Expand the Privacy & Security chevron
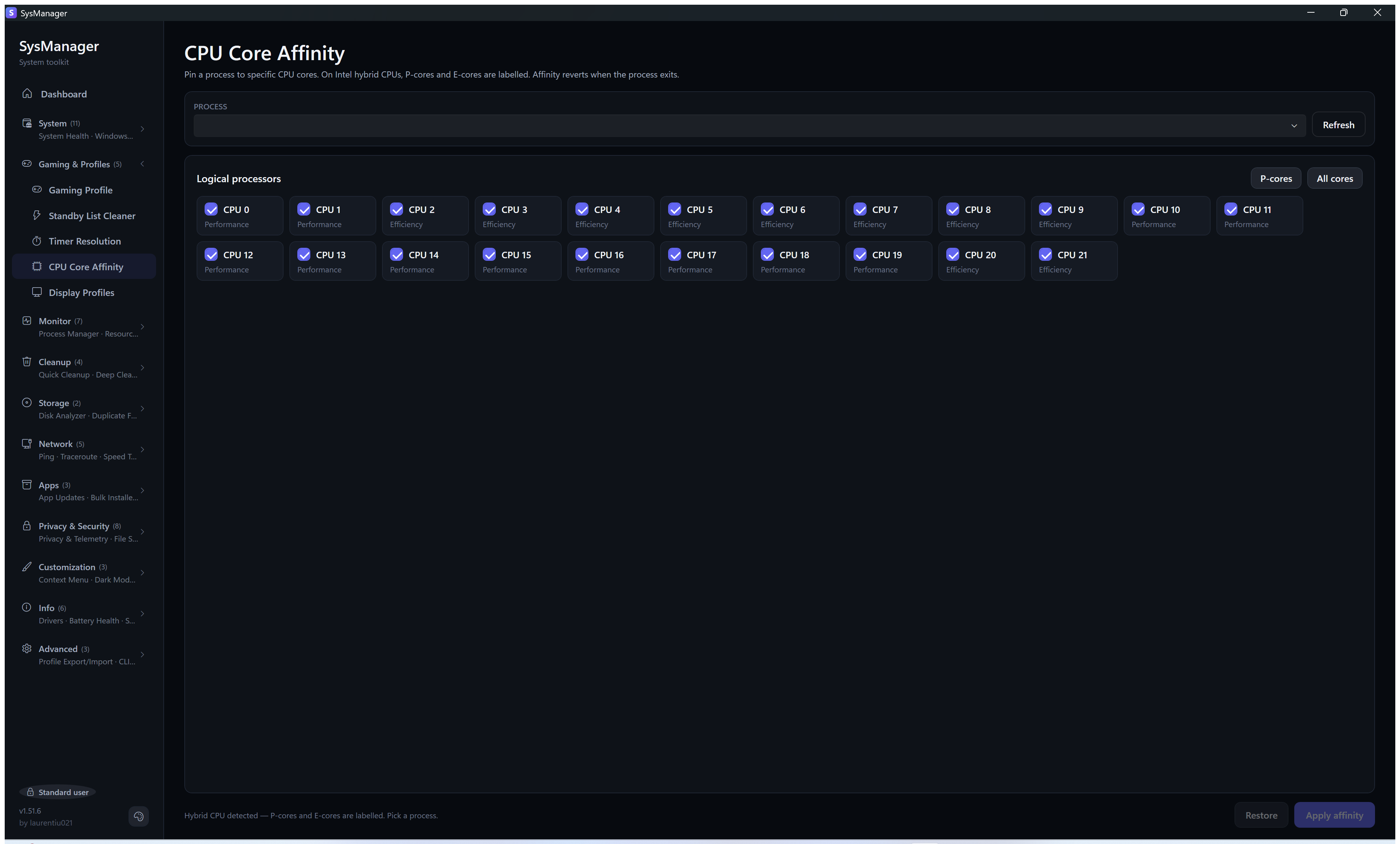Screen dimensions: 1400x844 point(143,532)
